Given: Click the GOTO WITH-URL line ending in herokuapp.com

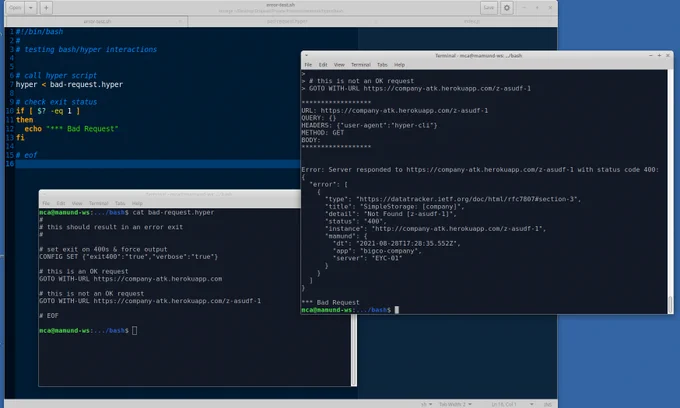Looking at the screenshot, I should [131, 279].
